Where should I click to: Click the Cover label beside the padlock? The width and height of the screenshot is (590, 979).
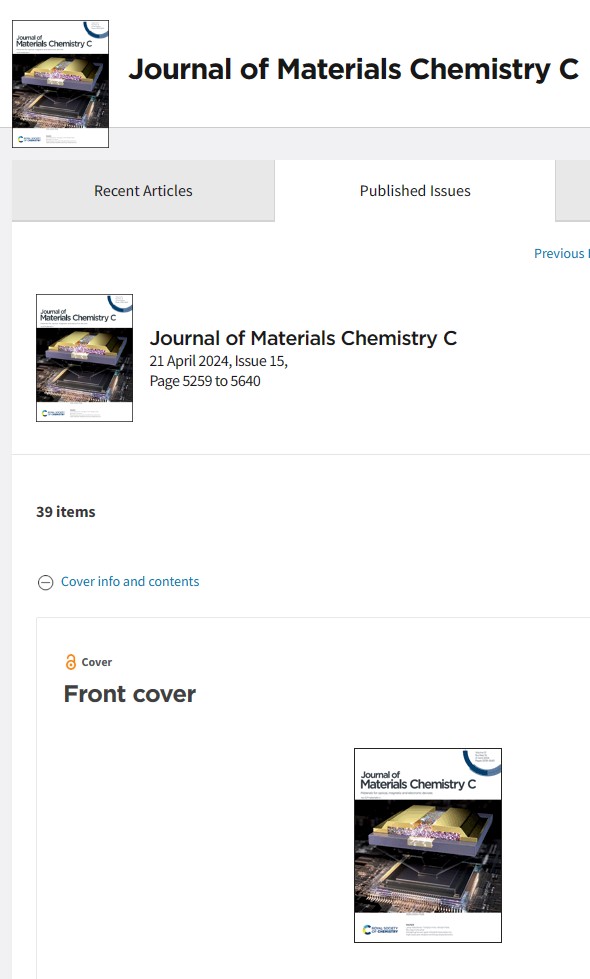(97, 662)
